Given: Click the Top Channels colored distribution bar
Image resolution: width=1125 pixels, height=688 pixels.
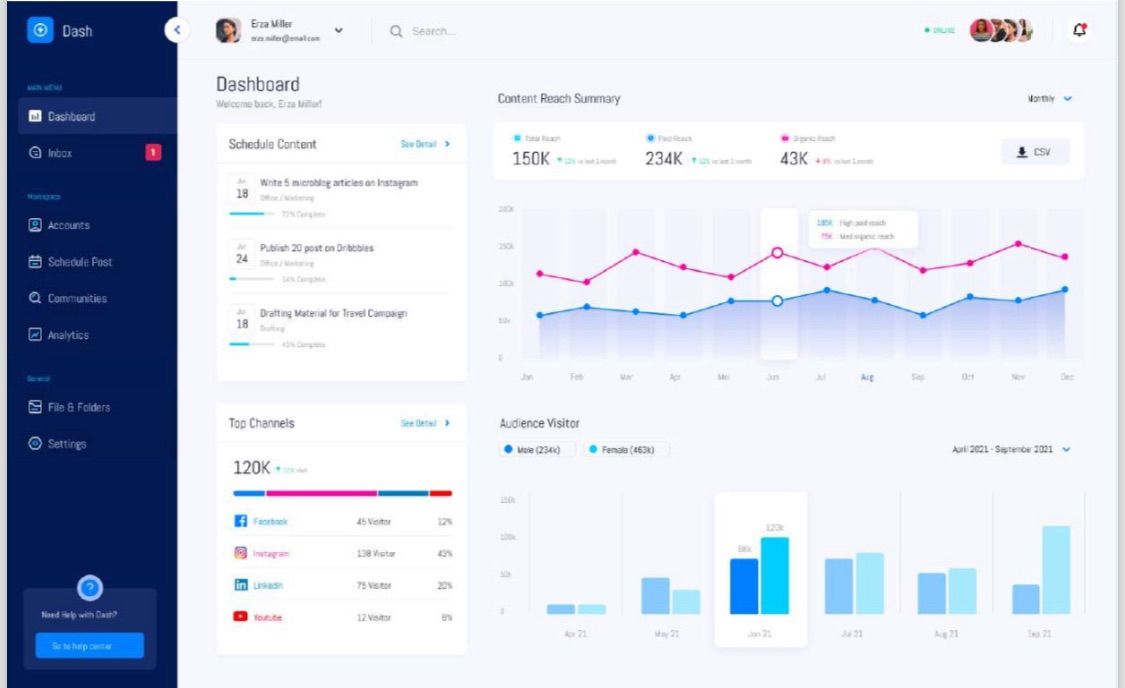Looking at the screenshot, I should (342, 493).
